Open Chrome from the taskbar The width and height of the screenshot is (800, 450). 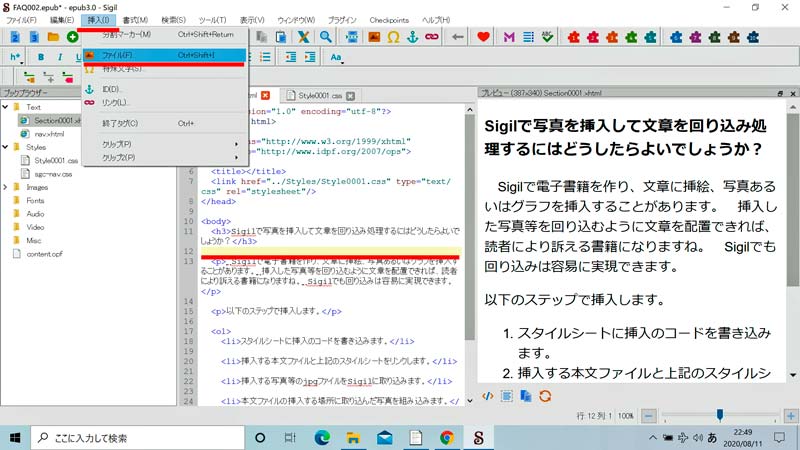pyautogui.click(x=447, y=437)
